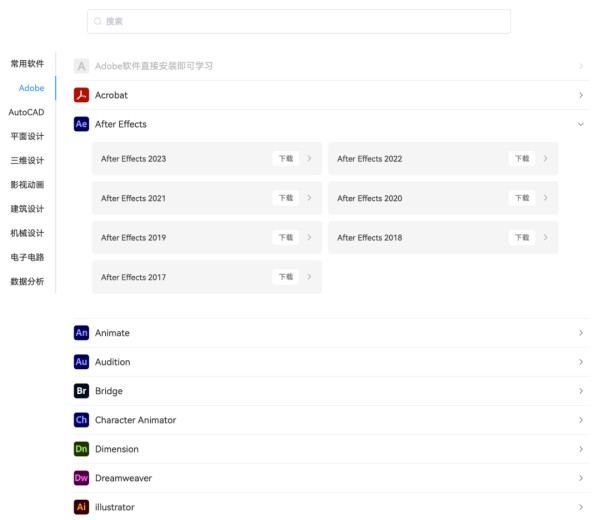Viewport: 600px width, 520px height.
Task: Click the Audition row label
Action: coord(112,362)
